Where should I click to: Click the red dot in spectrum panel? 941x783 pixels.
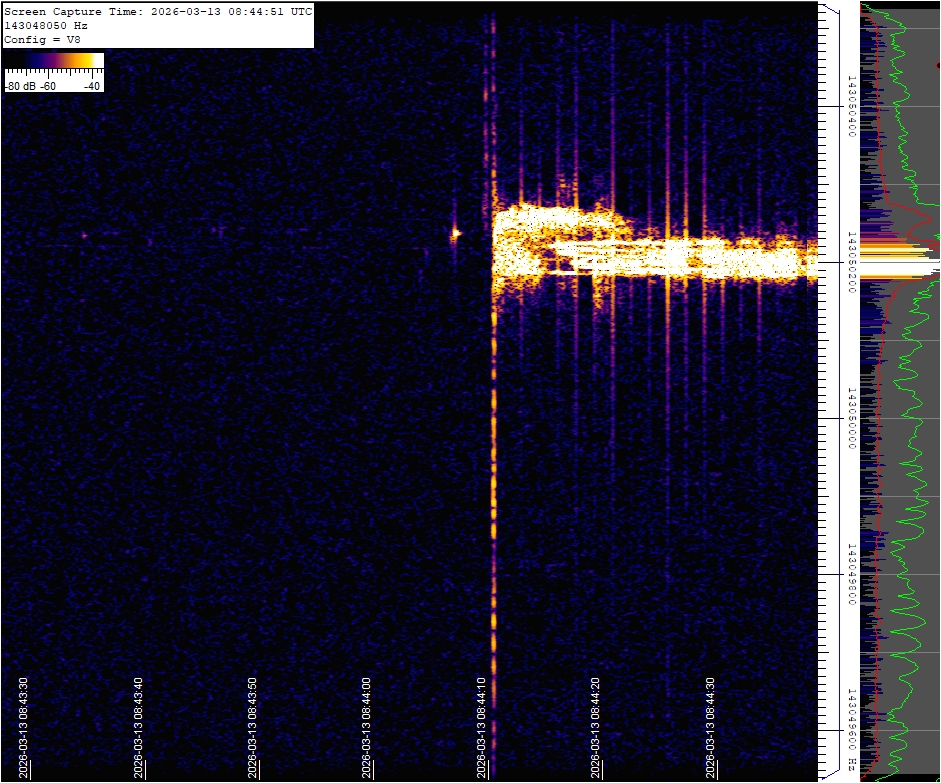(x=937, y=65)
